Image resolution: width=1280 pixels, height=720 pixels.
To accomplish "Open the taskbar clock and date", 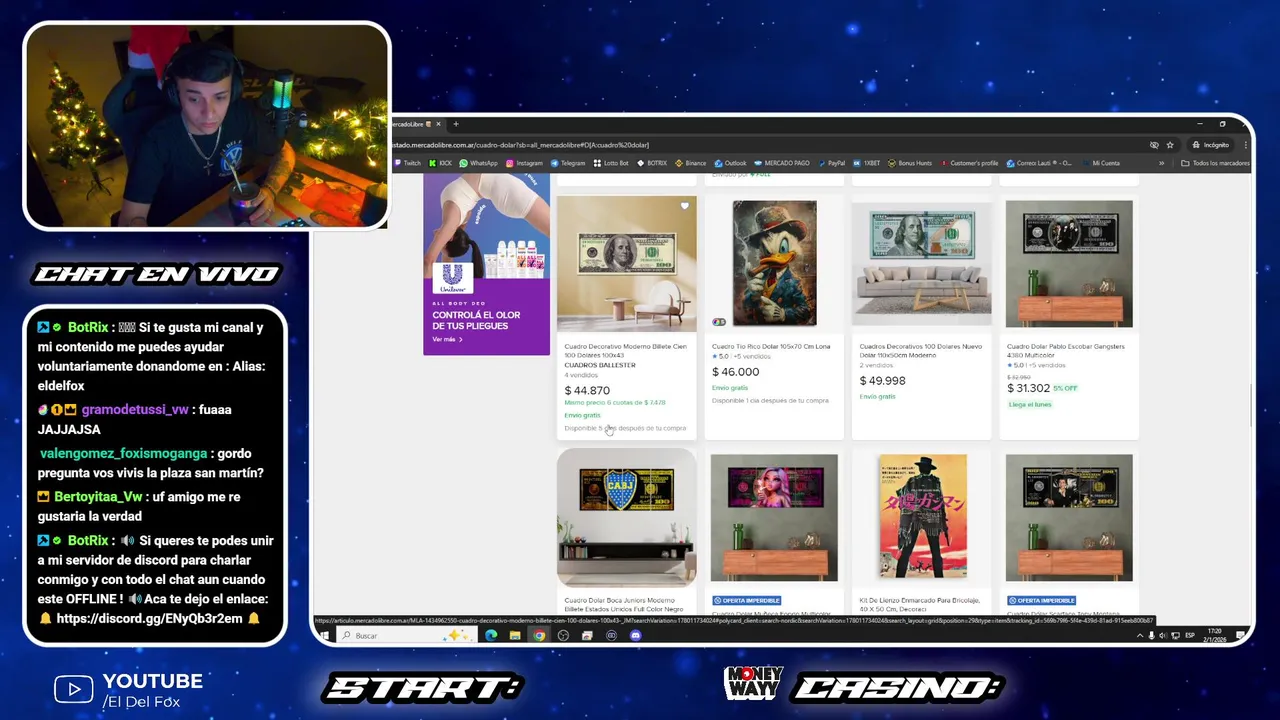I will coord(1215,635).
